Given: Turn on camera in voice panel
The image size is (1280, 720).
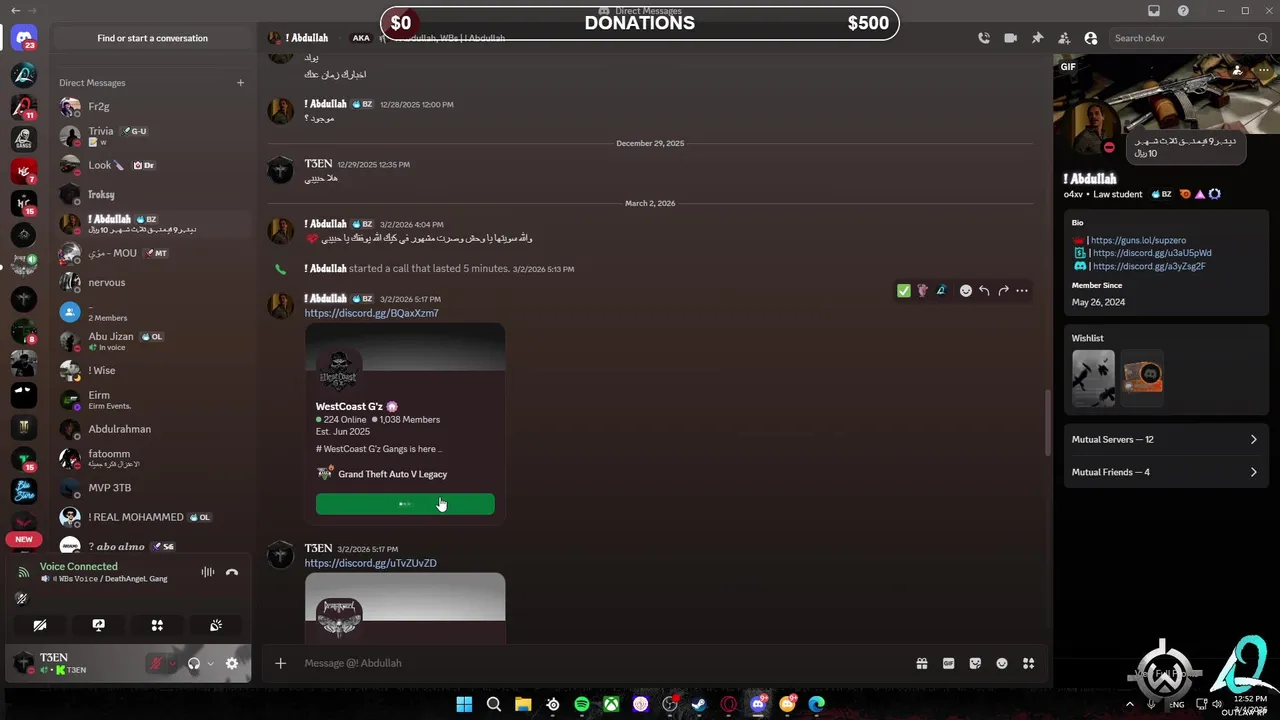Looking at the screenshot, I should [40, 626].
